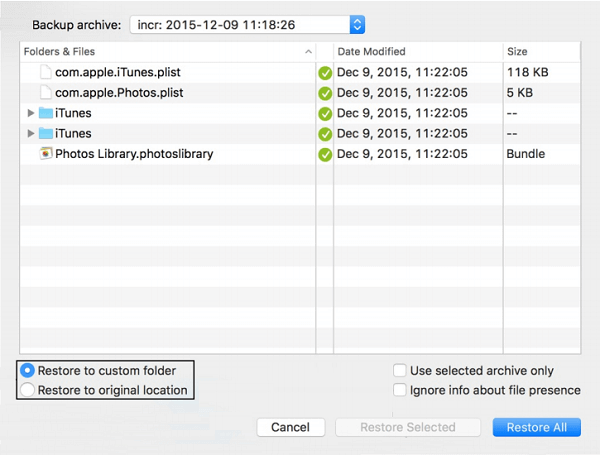
Task: Expand the first iTunes folder
Action: 30,113
